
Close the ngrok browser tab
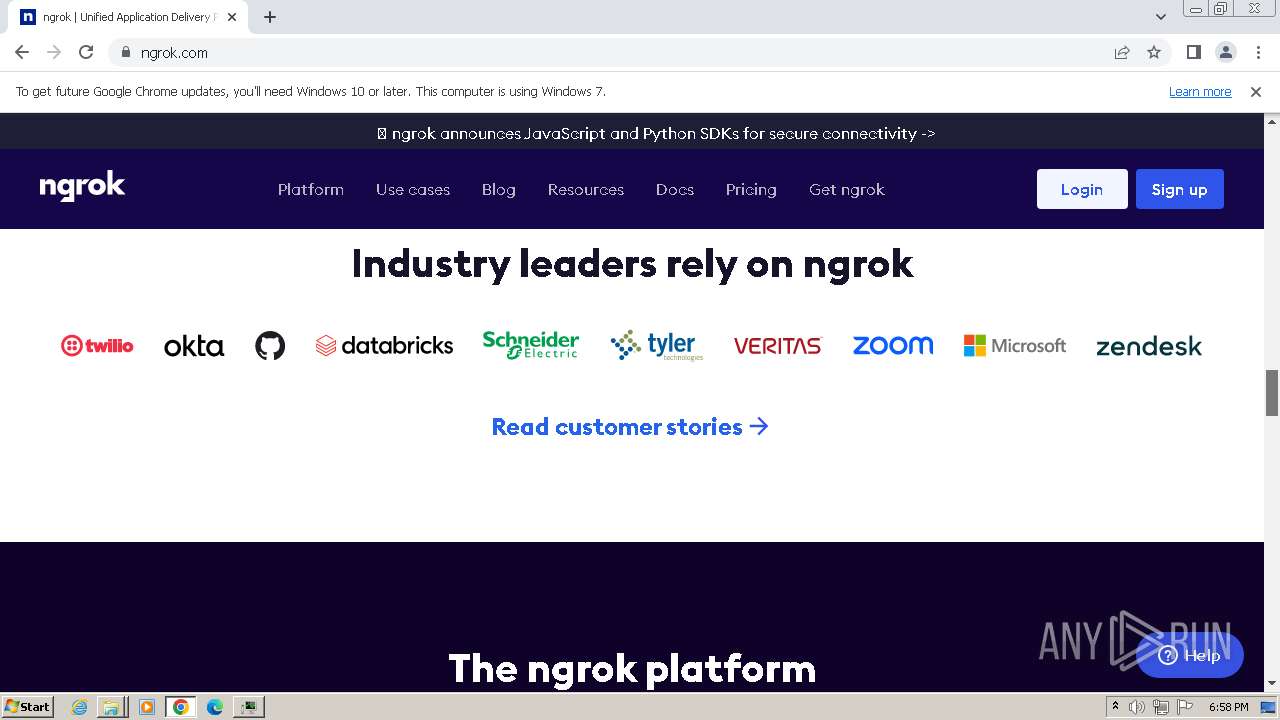[x=232, y=17]
